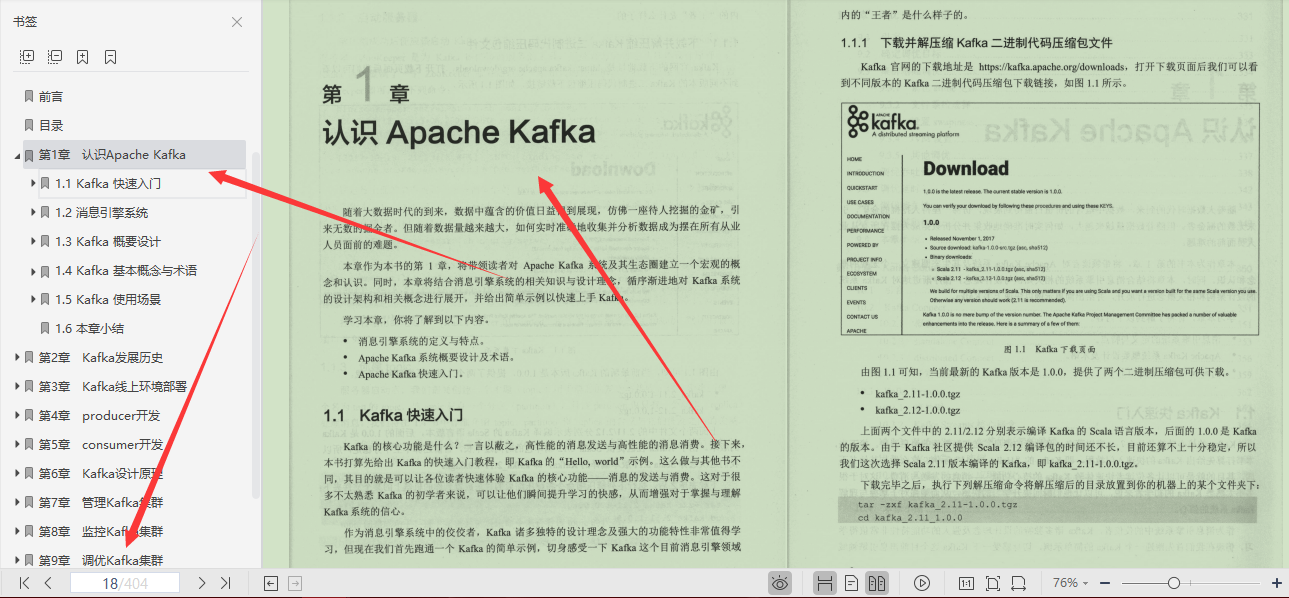The width and height of the screenshot is (1289, 598).
Task: Switch to single page view
Action: click(851, 583)
